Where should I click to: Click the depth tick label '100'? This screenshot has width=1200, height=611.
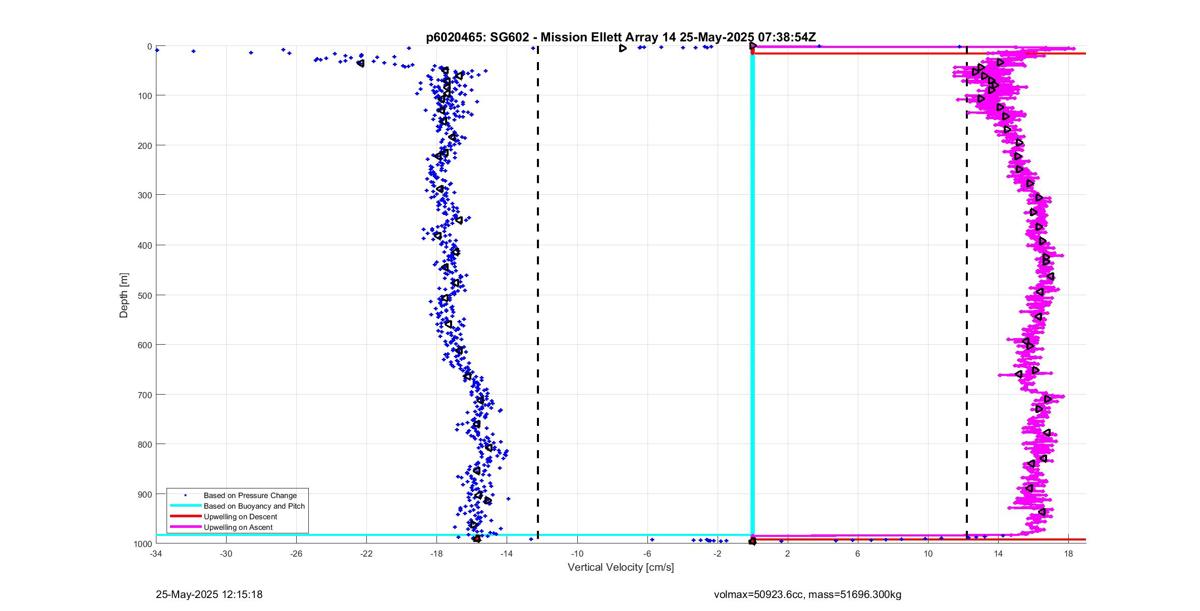[x=144, y=96]
